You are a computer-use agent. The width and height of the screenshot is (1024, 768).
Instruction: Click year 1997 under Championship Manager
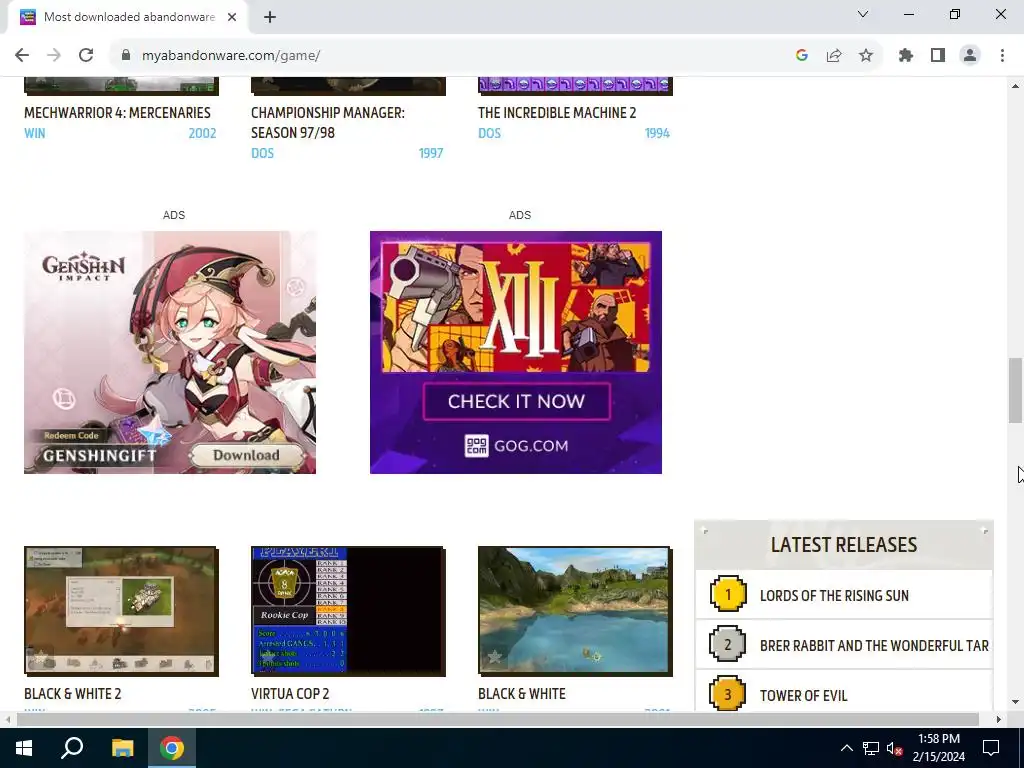tap(431, 153)
